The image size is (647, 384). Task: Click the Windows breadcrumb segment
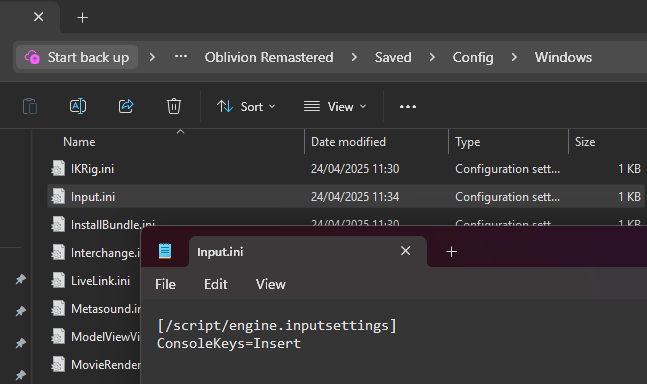563,57
